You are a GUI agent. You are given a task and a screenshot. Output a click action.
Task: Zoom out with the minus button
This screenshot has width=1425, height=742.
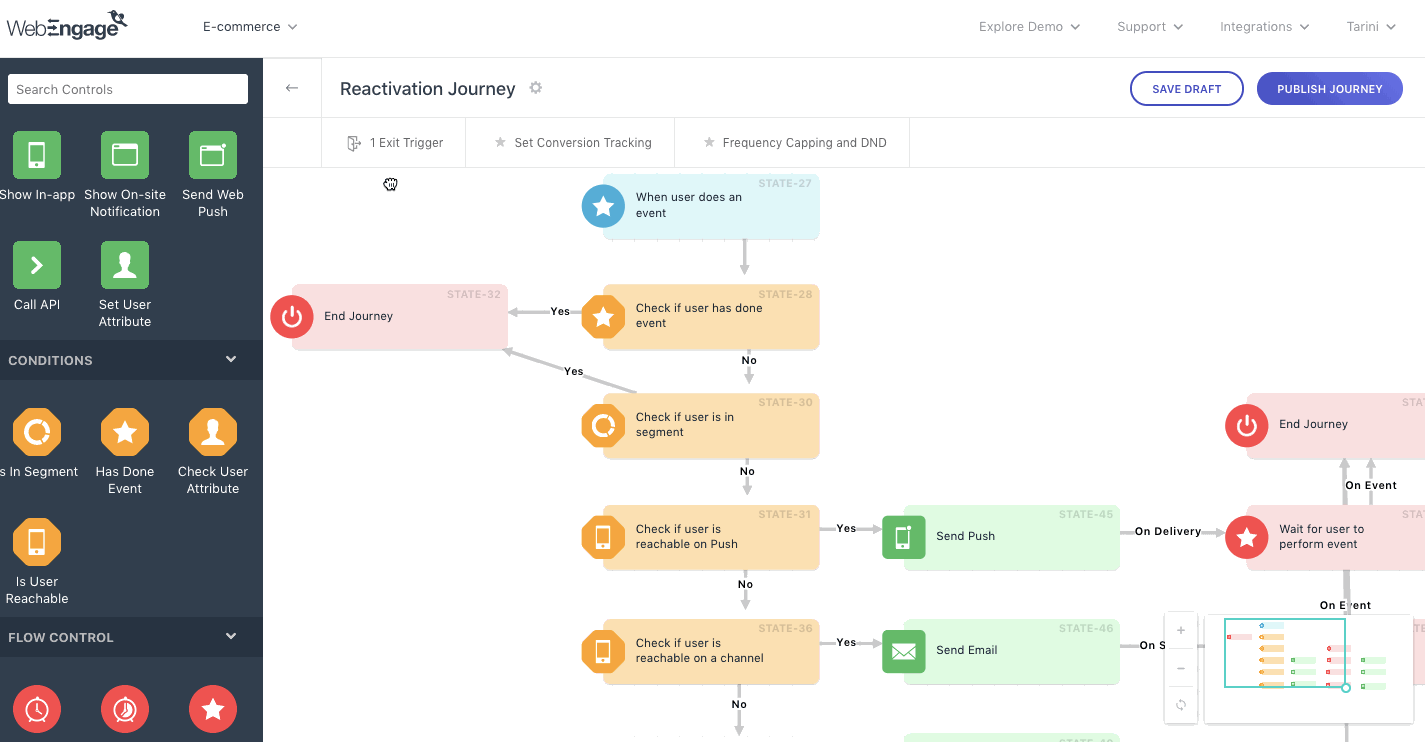[1181, 668]
